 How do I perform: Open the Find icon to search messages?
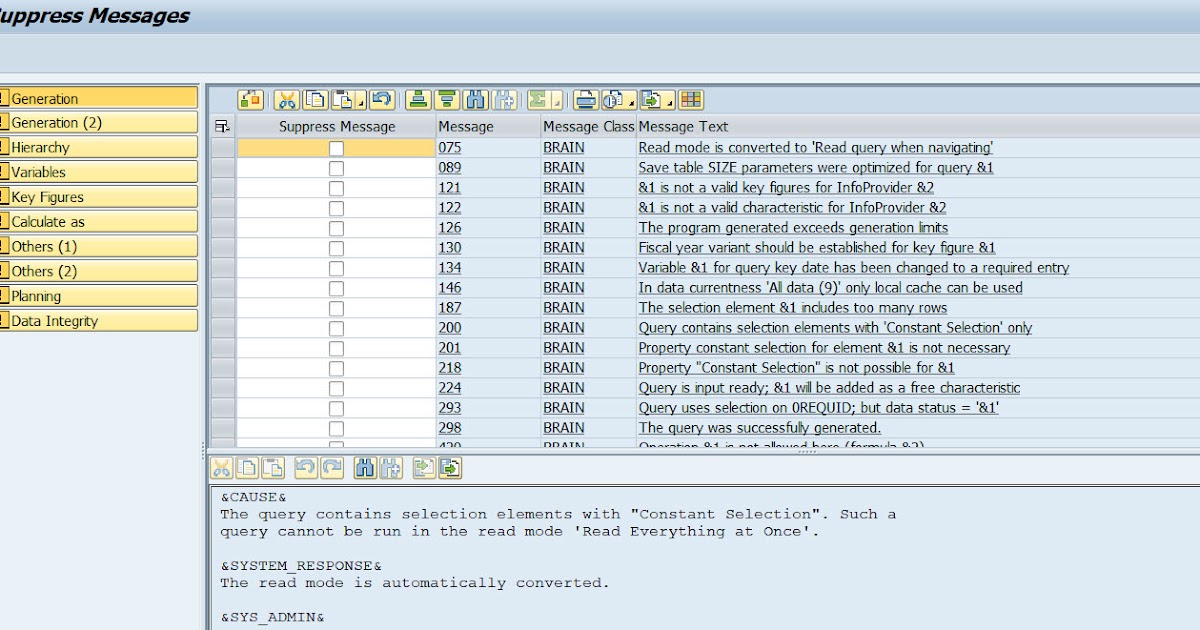477,99
